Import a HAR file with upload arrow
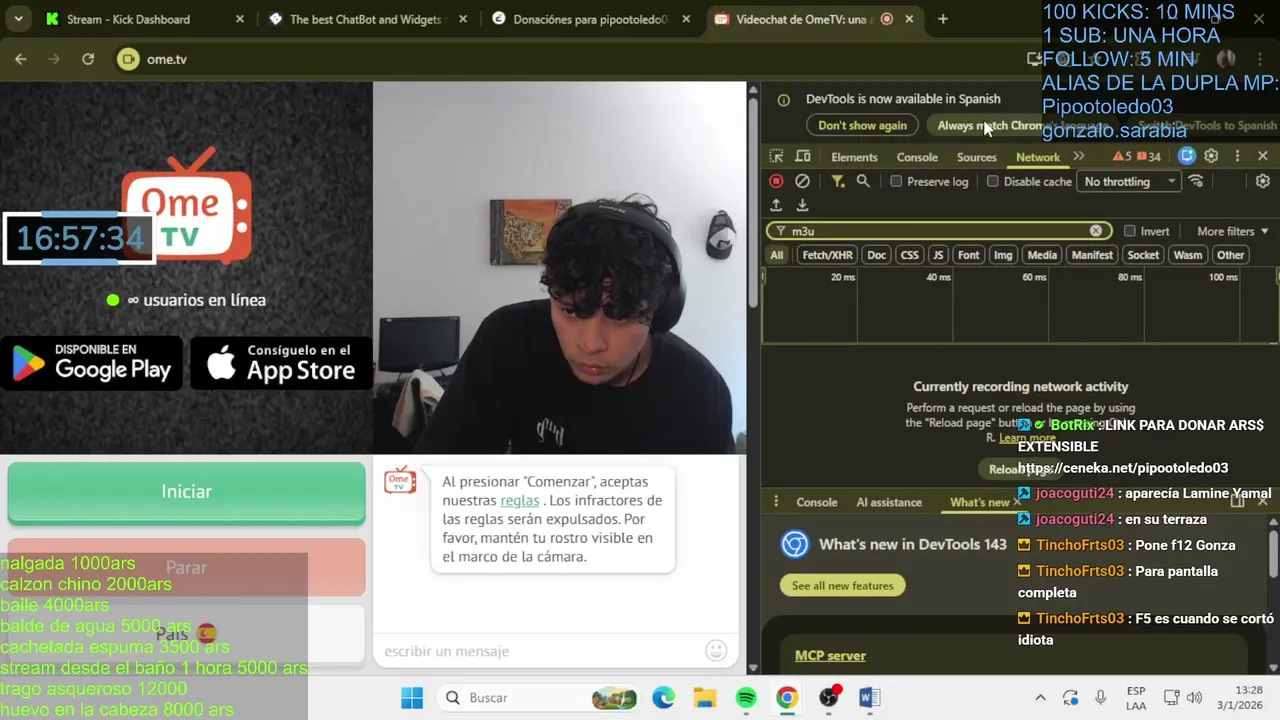Screen dimensions: 1280x720 pyautogui.click(x=776, y=205)
